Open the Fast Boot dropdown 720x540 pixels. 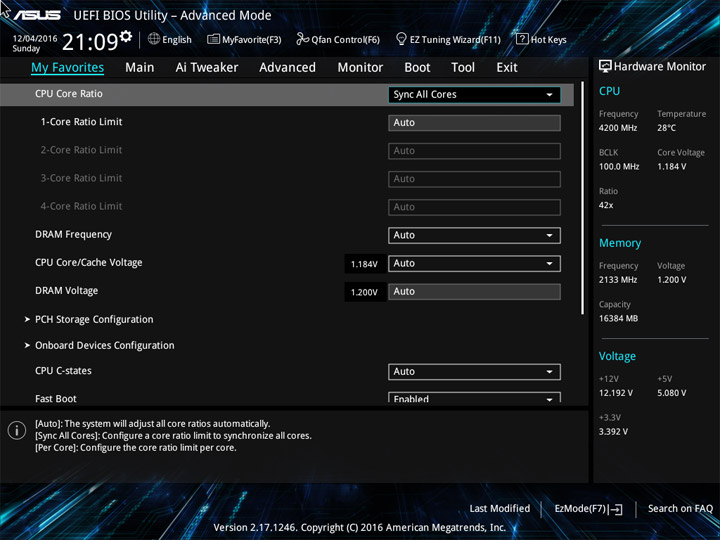point(474,398)
